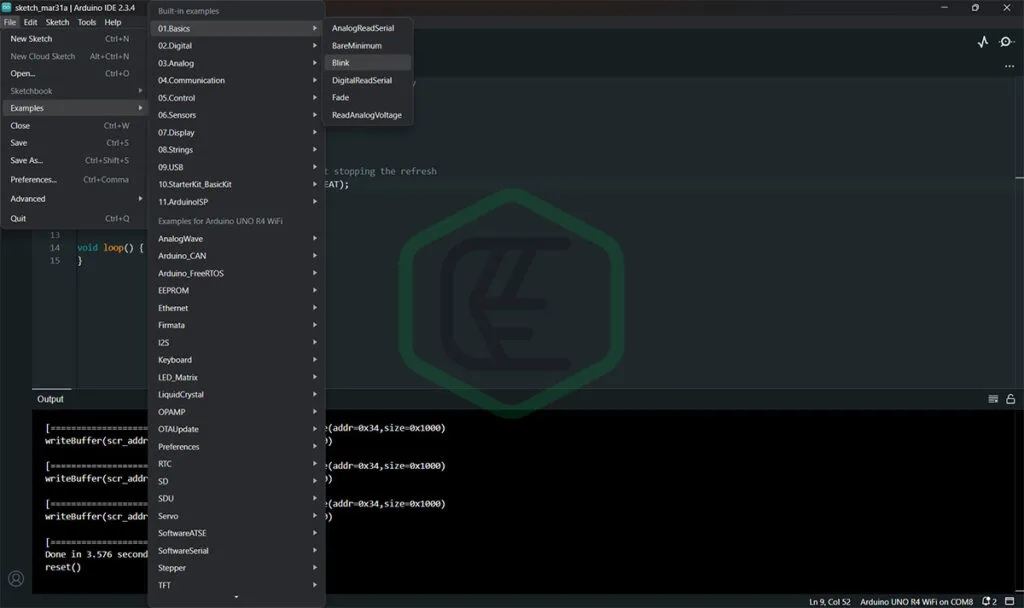Screen dimensions: 1024x608
Task: Click the scroll-down arrow at examples menu bottom
Action: click(x=236, y=597)
